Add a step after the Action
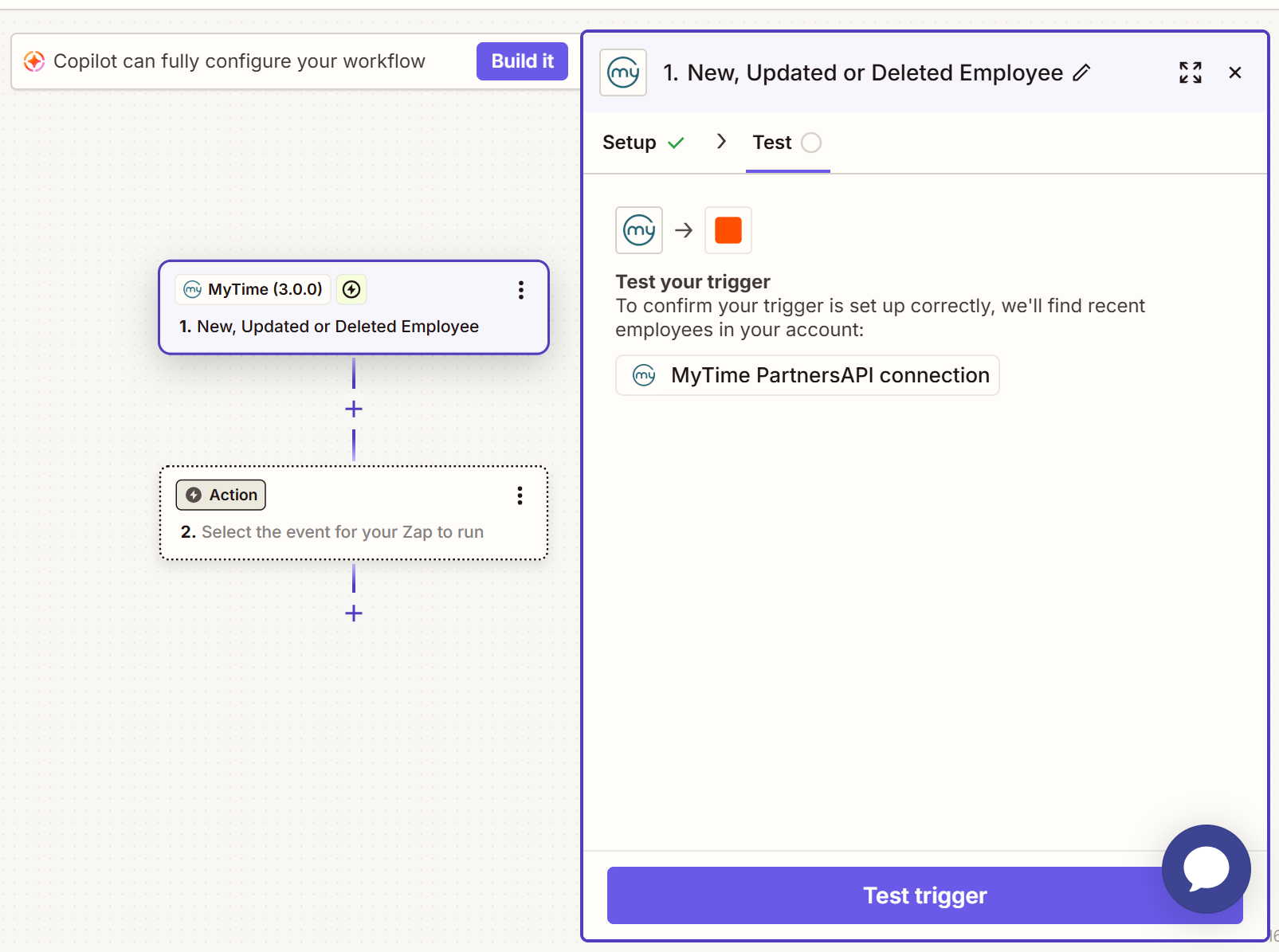The image size is (1279, 952). click(354, 613)
